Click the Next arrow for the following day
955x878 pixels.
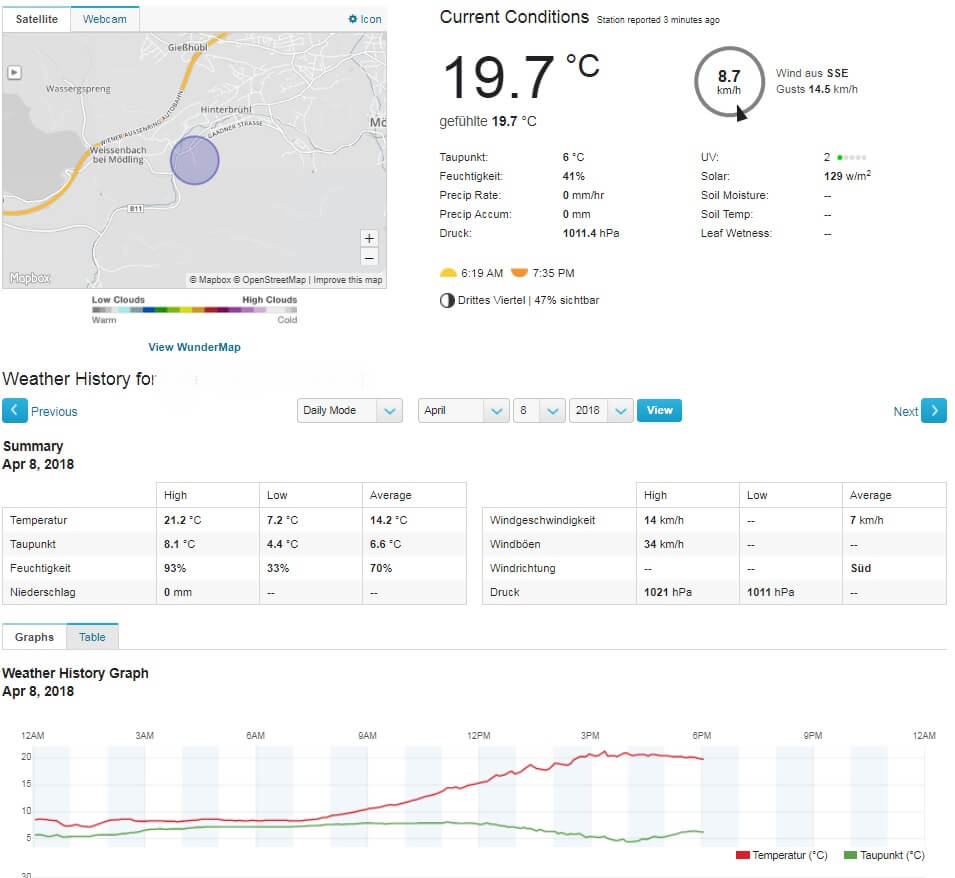[932, 410]
